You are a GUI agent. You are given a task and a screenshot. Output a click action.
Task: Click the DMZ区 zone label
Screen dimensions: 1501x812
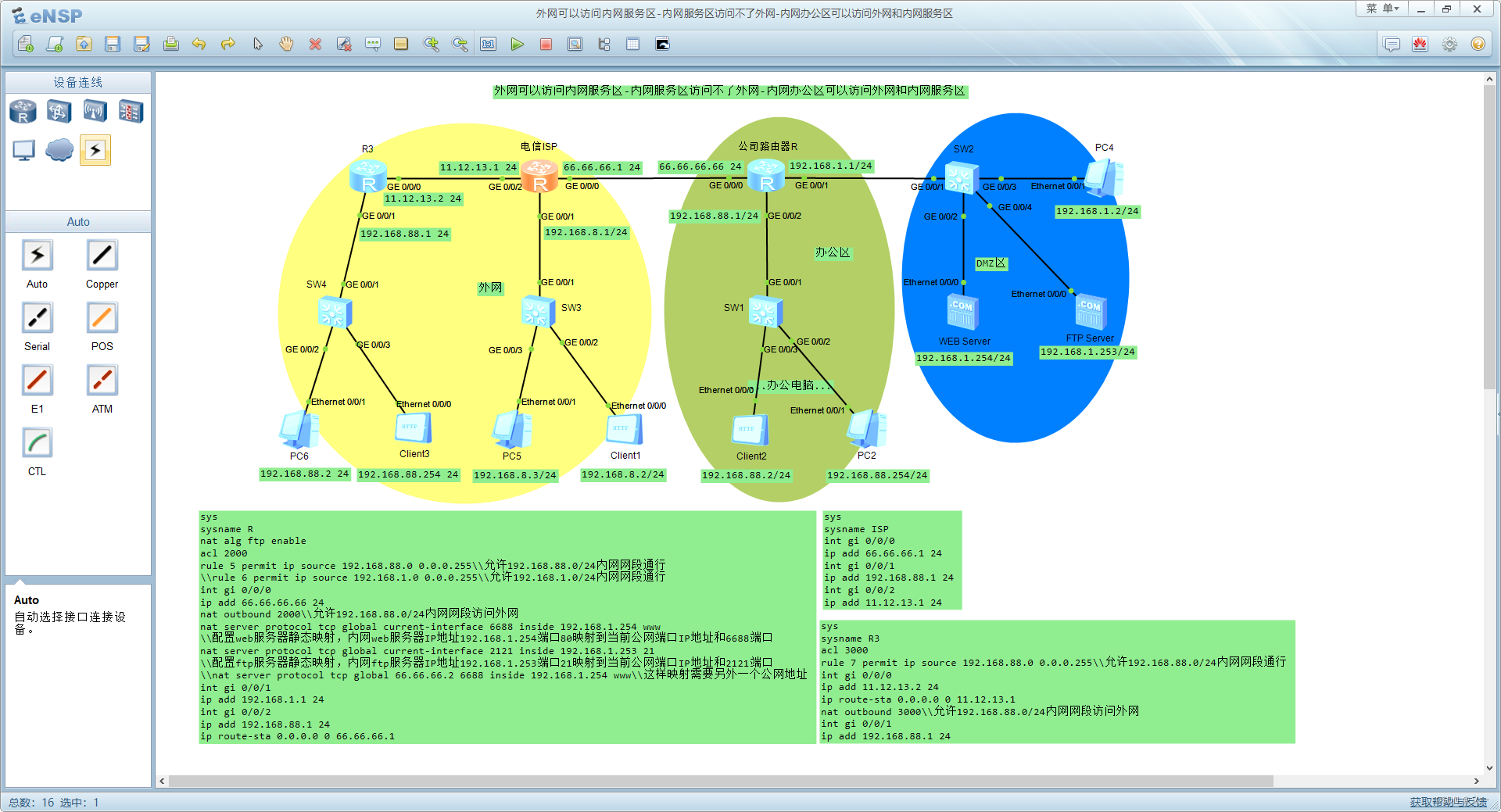pyautogui.click(x=991, y=263)
